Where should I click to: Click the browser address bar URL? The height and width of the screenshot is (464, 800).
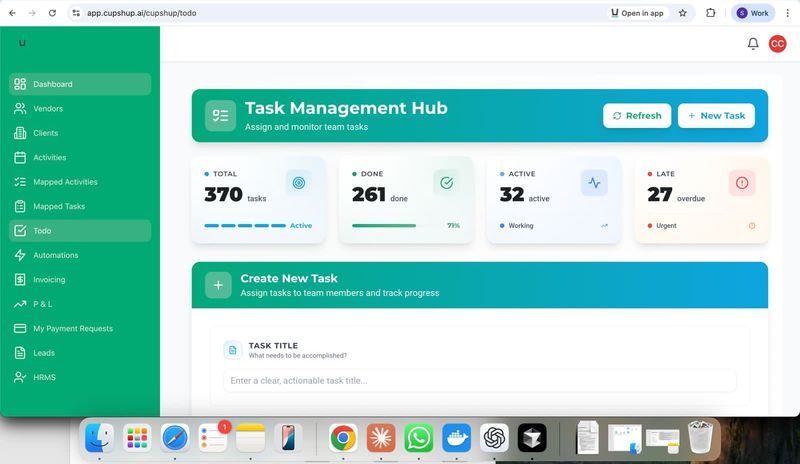(141, 13)
